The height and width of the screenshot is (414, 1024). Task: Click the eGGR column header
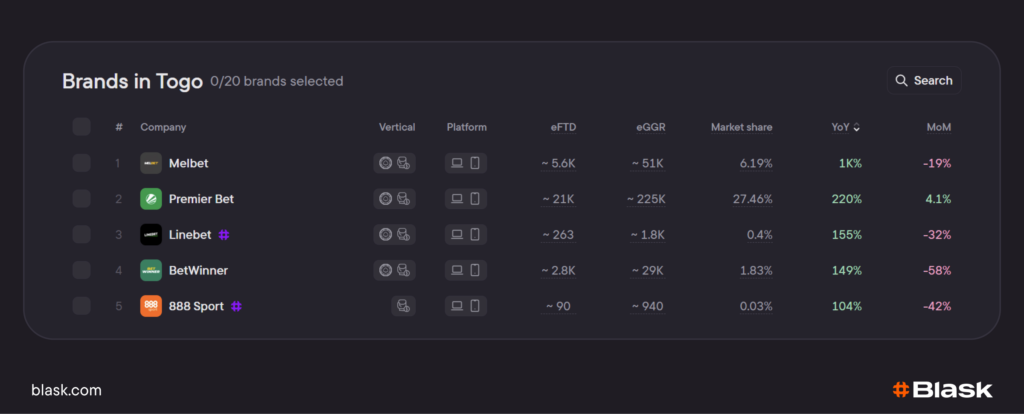(x=650, y=127)
